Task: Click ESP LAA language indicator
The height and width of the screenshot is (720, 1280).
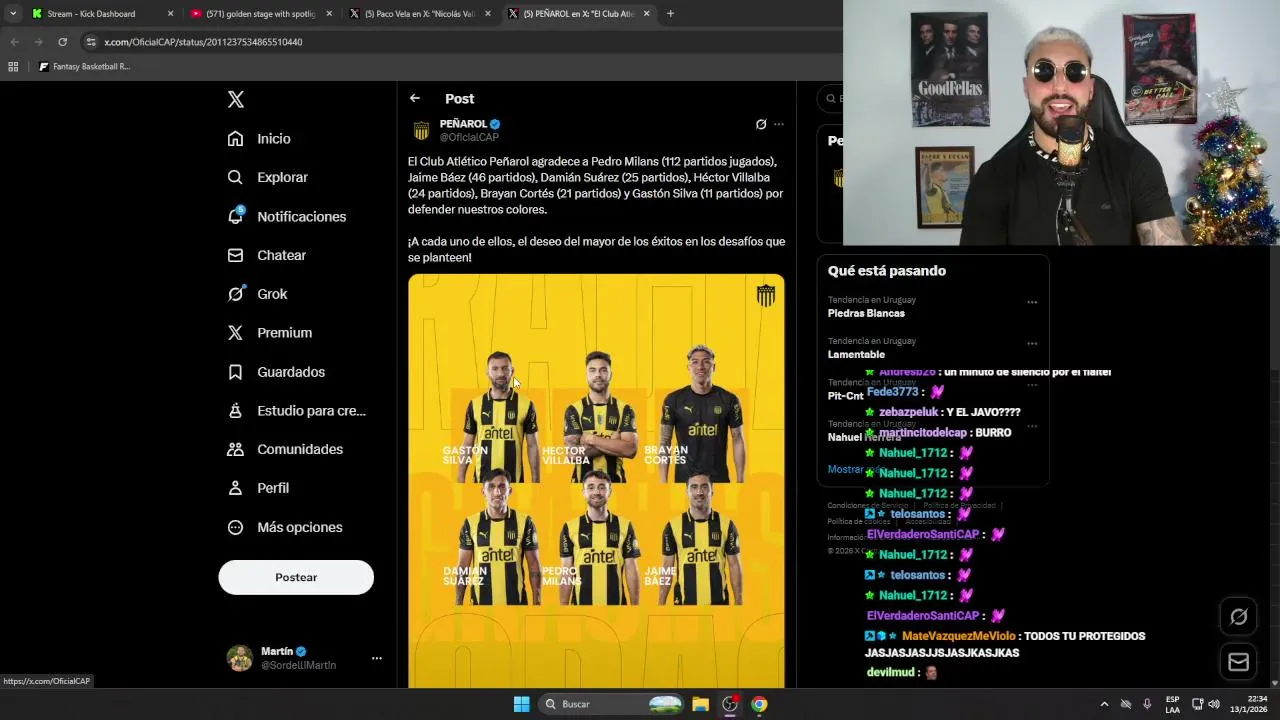Action: point(1172,704)
